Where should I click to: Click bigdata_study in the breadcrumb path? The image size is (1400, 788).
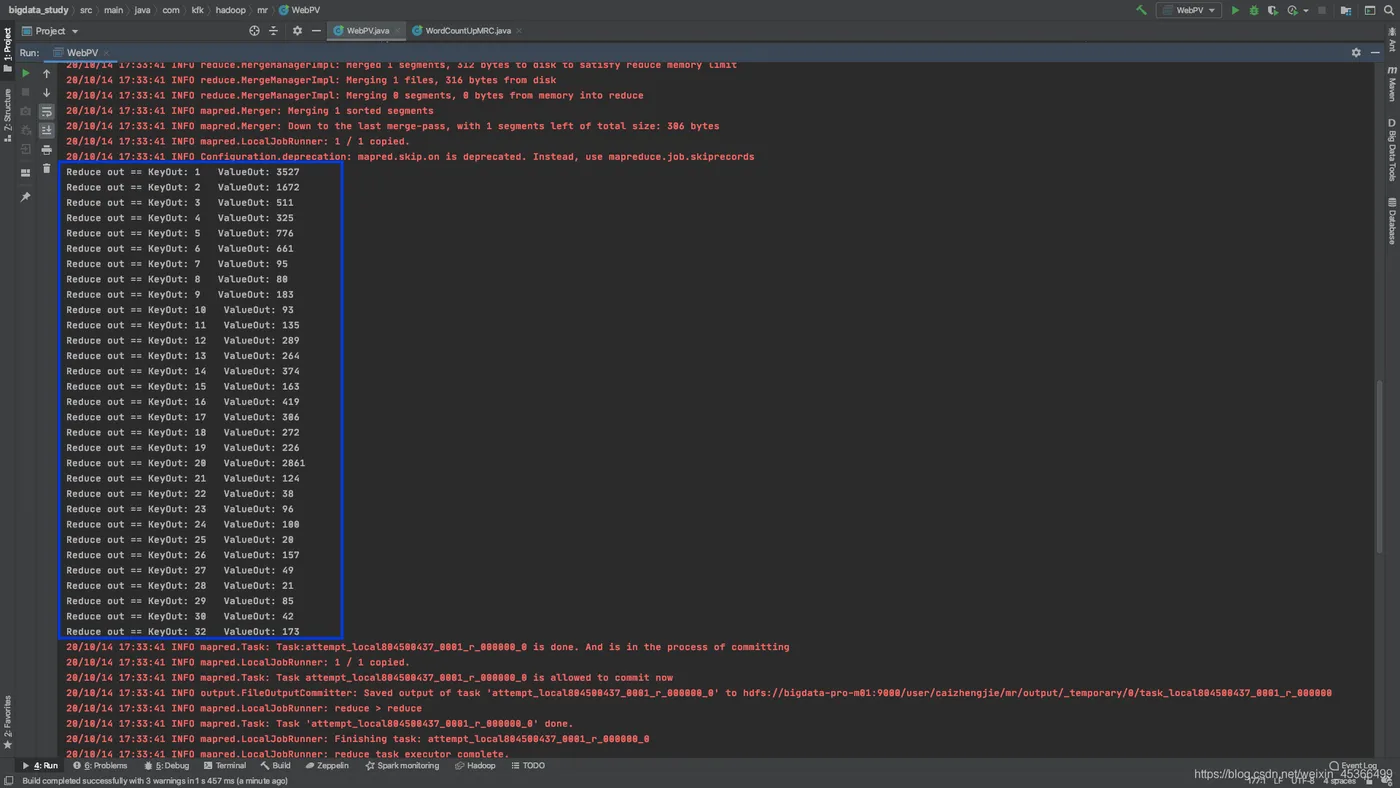pyautogui.click(x=39, y=10)
